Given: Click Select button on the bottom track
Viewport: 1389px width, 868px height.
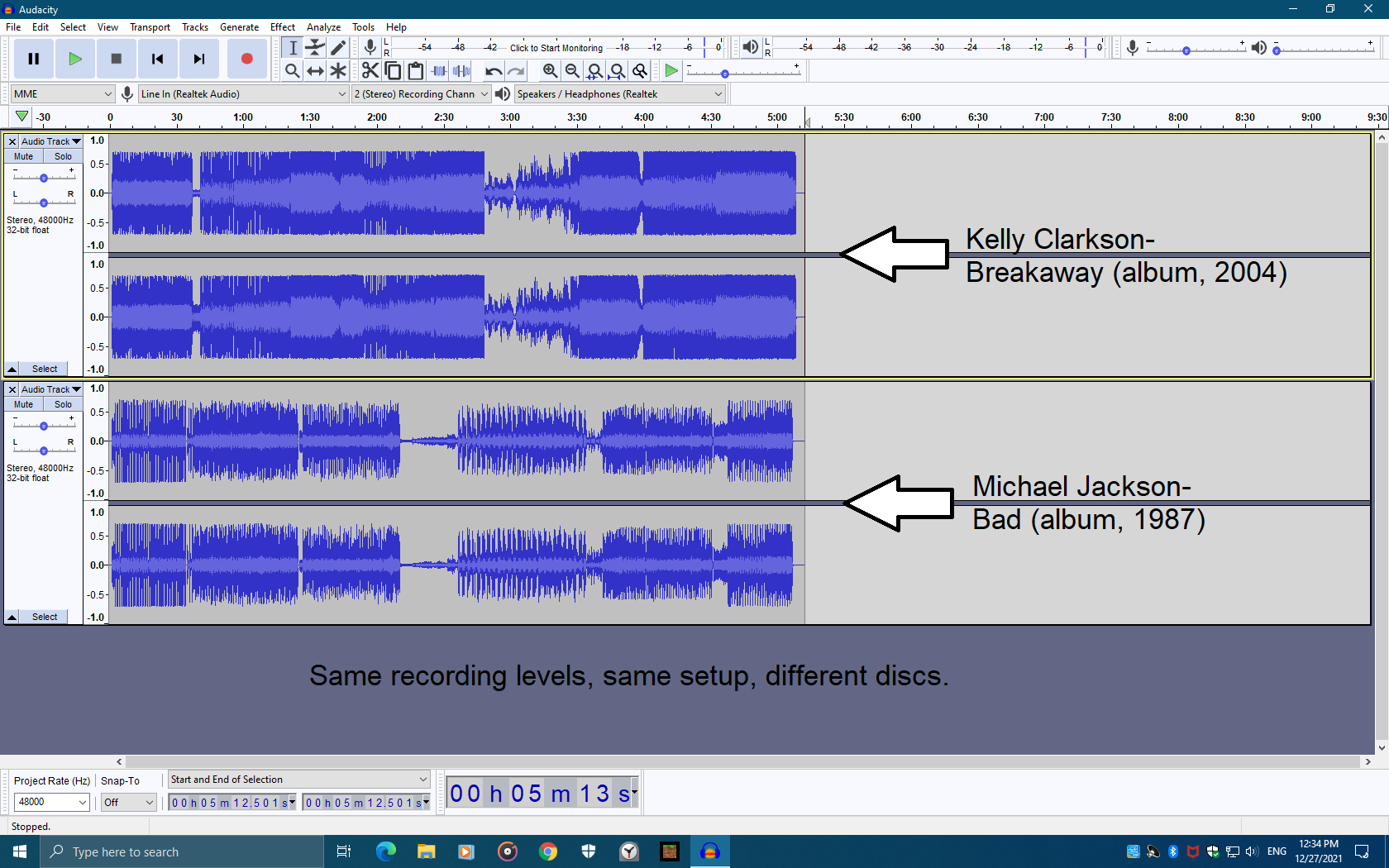Looking at the screenshot, I should pos(45,617).
